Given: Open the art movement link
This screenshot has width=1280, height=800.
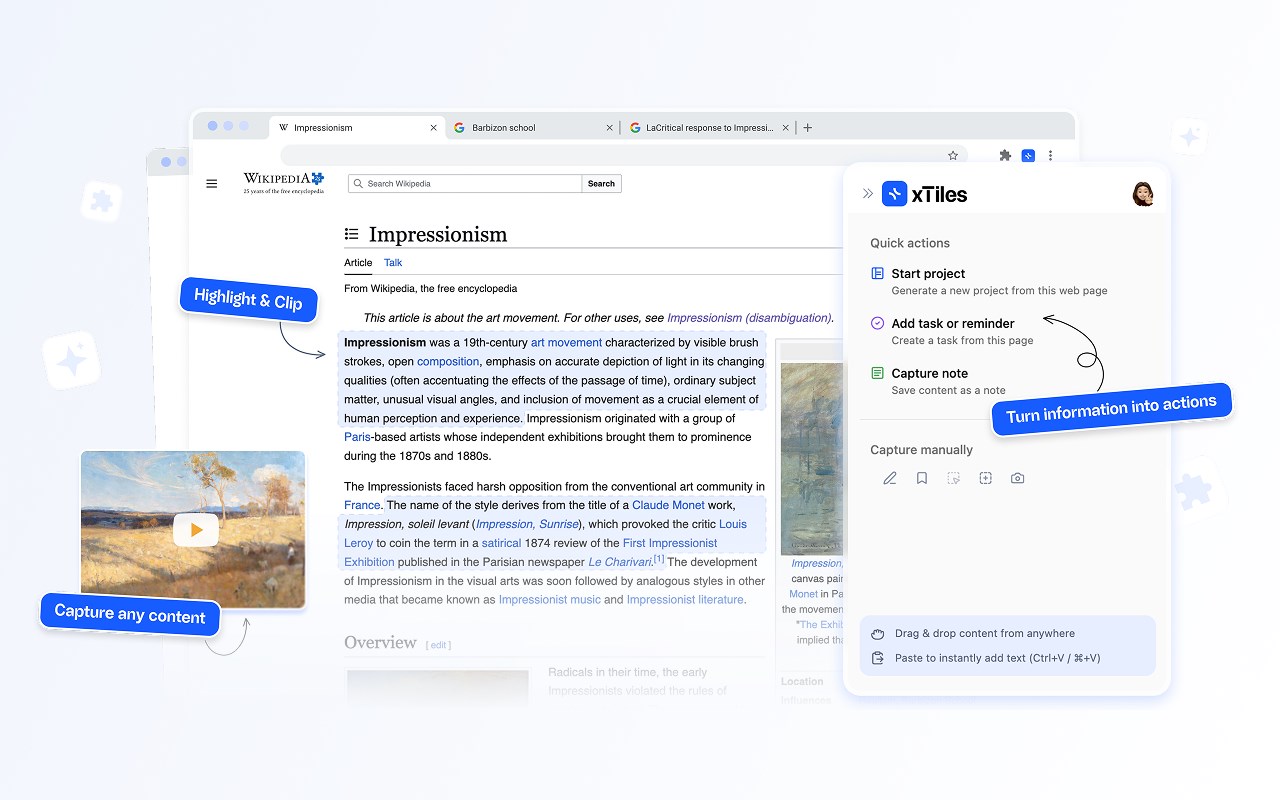Looking at the screenshot, I should (x=566, y=343).
